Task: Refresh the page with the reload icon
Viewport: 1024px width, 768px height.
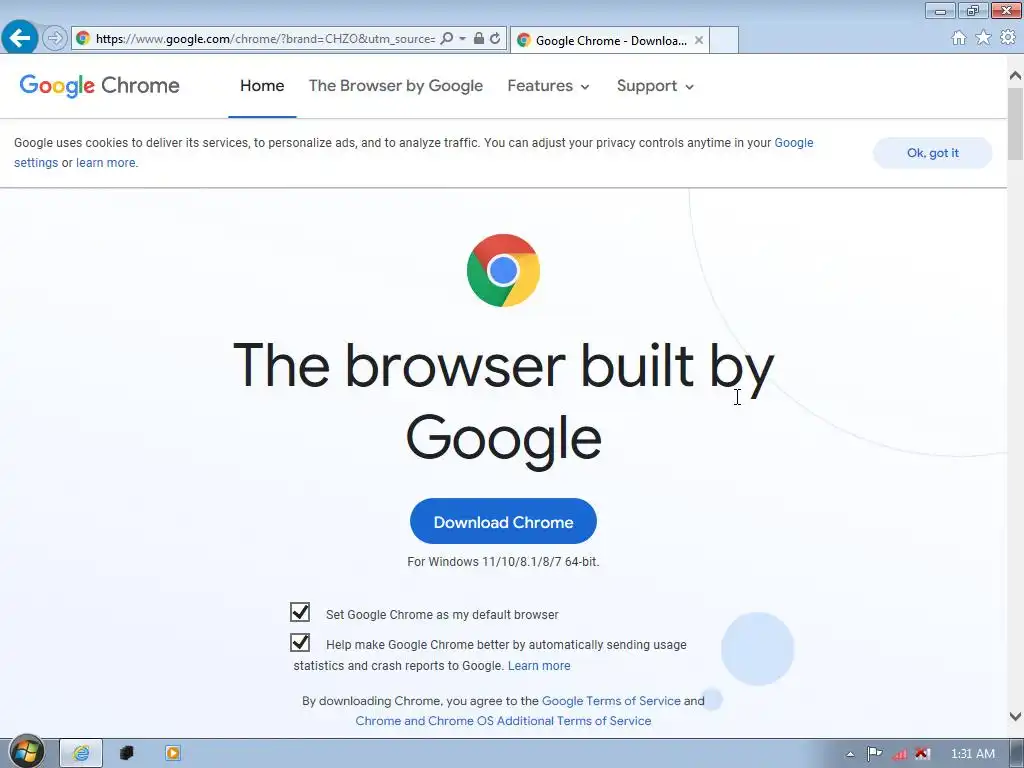Action: pos(496,39)
